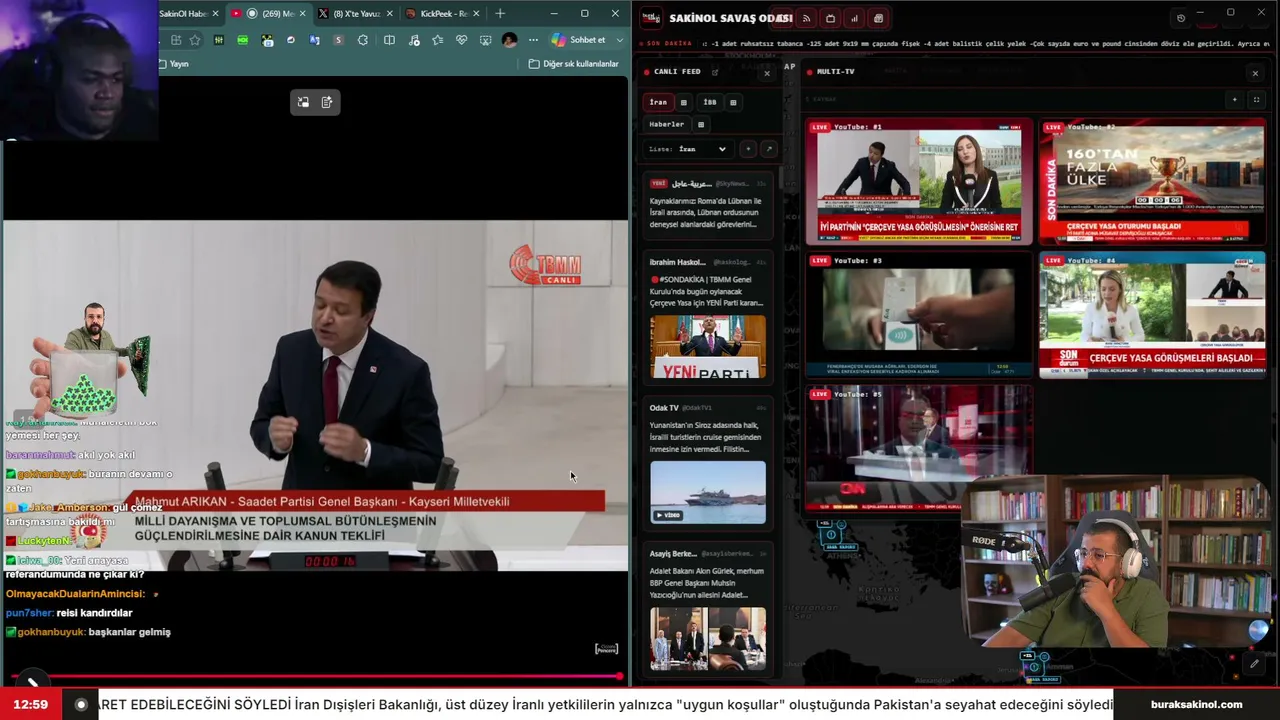
Task: Click the notes icon above video
Action: (x=327, y=102)
